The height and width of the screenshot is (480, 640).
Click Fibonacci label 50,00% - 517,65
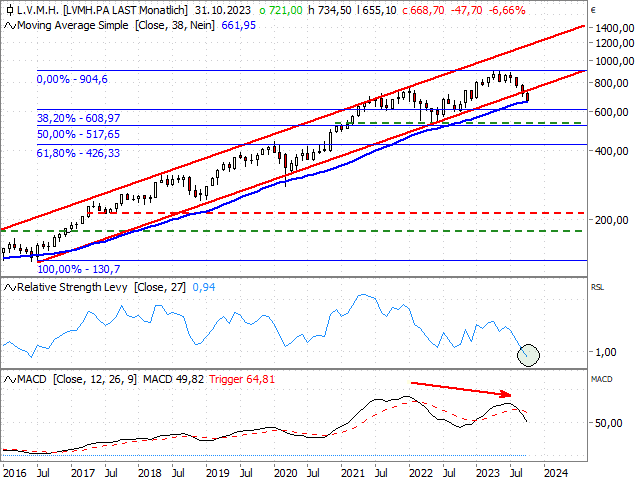click(79, 134)
